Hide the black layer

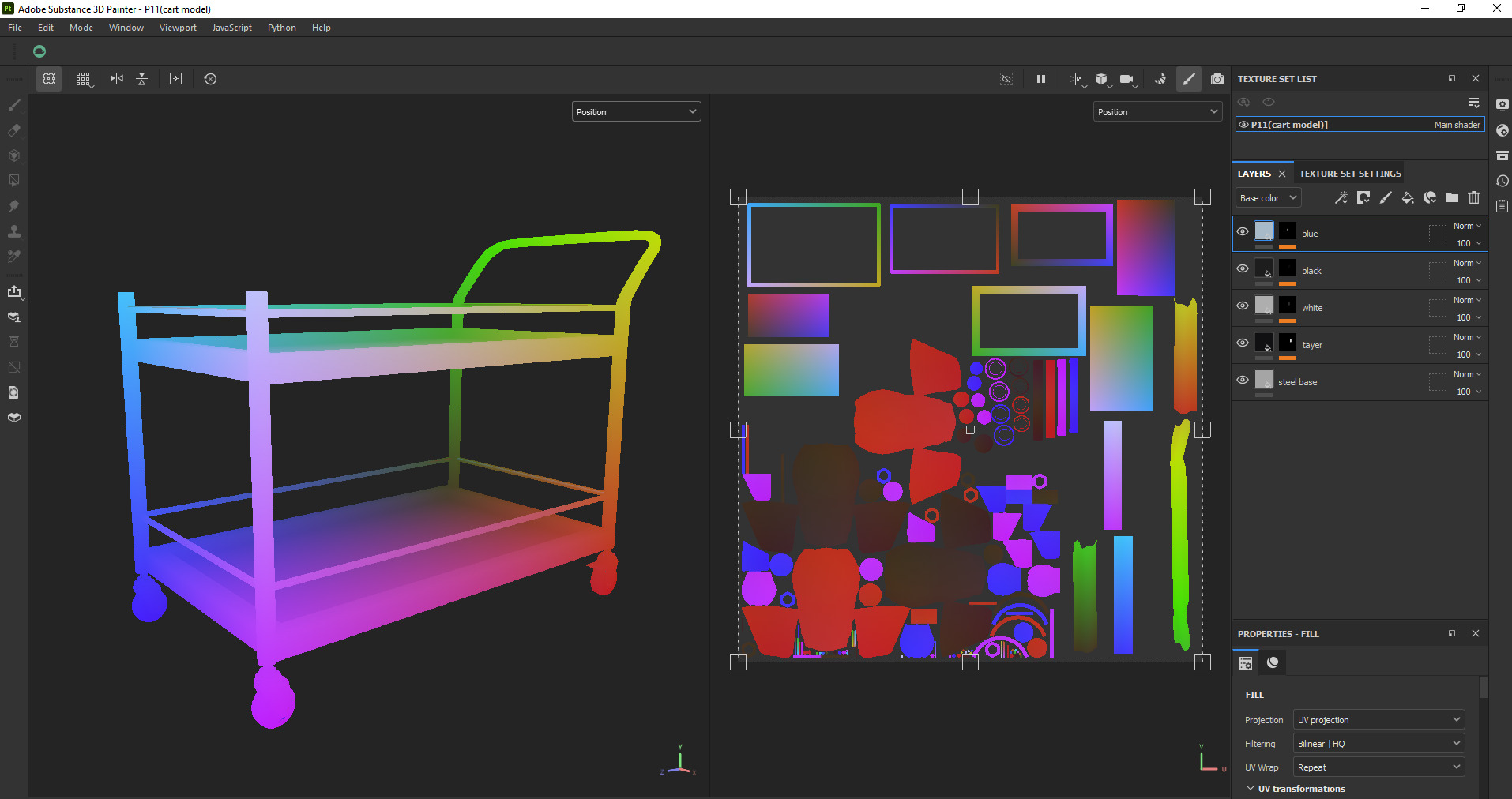coord(1243,269)
